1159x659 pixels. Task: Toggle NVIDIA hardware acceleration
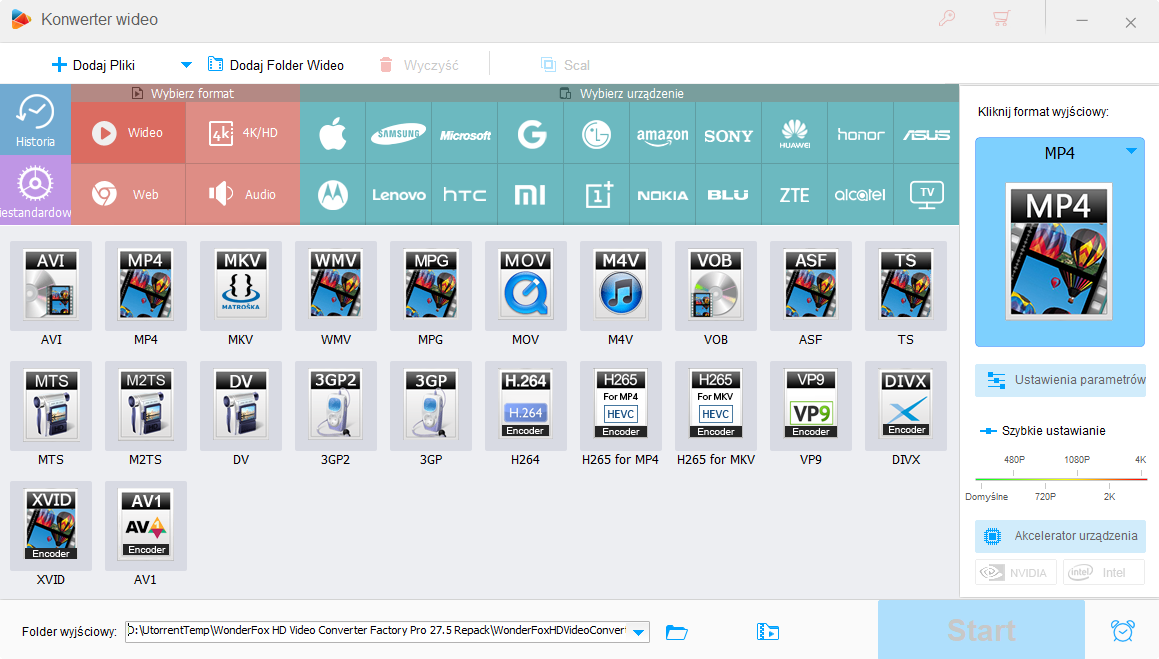pyautogui.click(x=1016, y=573)
